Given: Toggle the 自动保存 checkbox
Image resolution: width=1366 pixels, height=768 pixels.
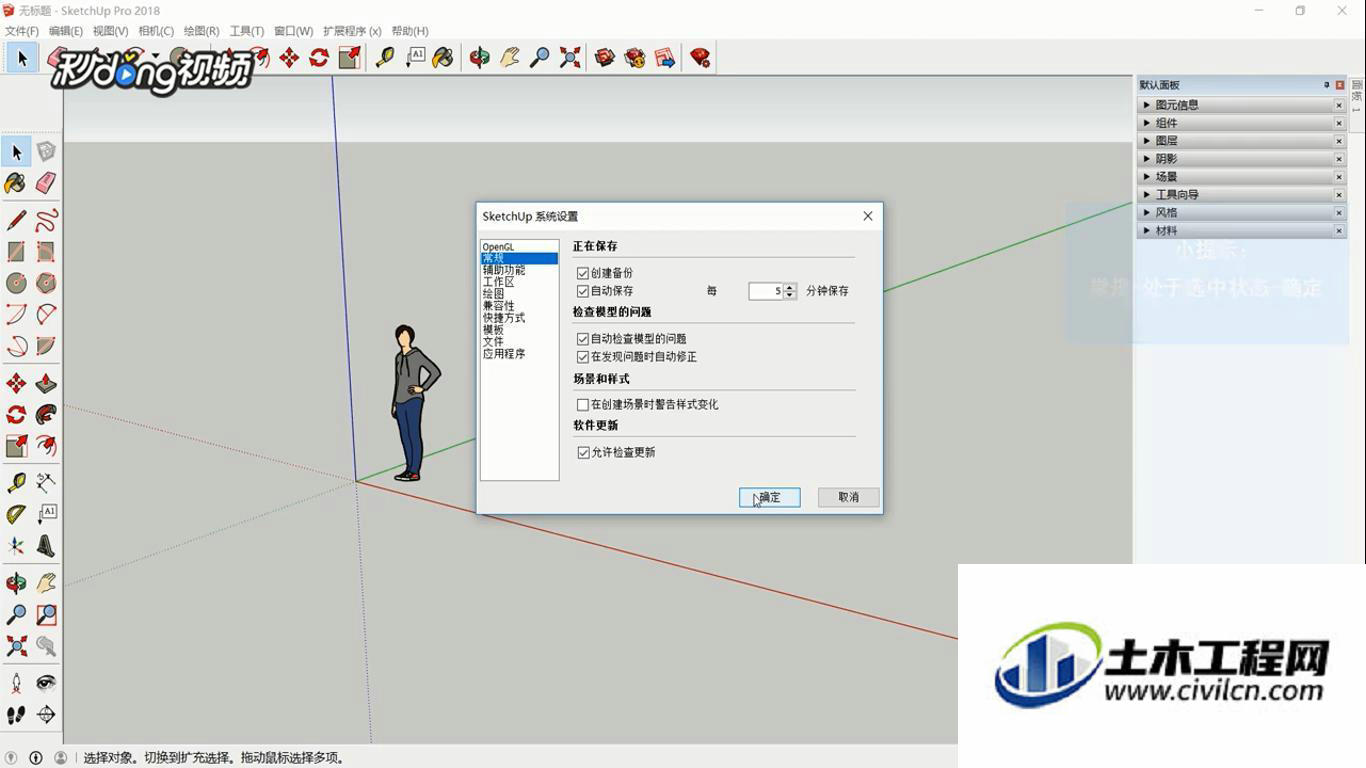Looking at the screenshot, I should pyautogui.click(x=583, y=291).
